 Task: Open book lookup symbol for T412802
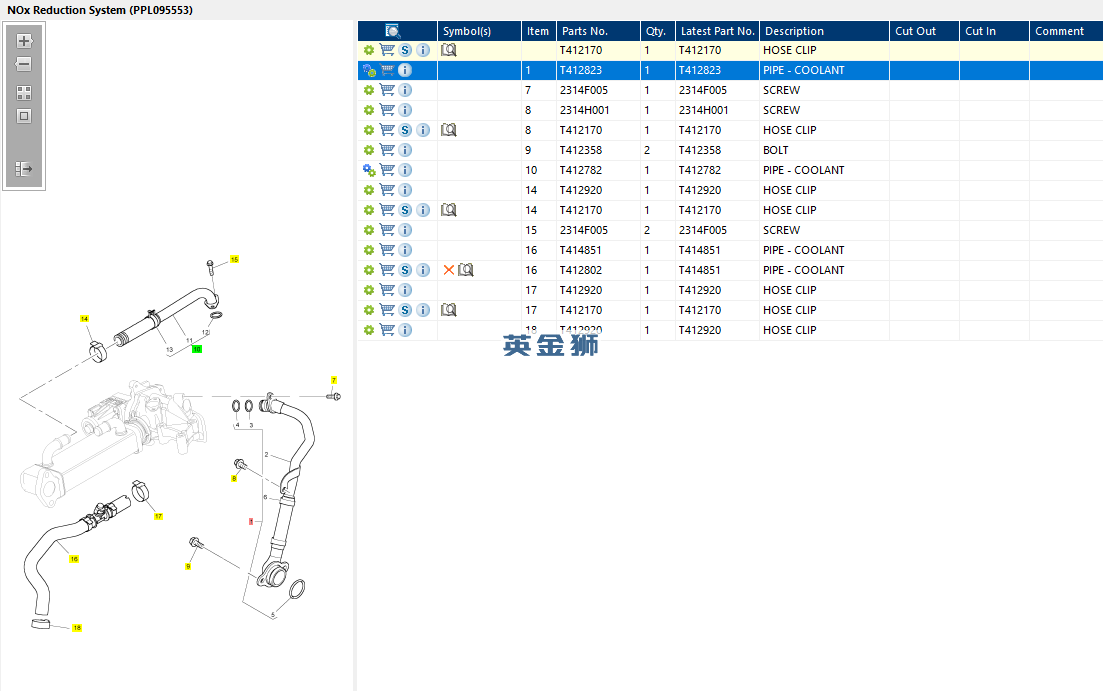466,270
